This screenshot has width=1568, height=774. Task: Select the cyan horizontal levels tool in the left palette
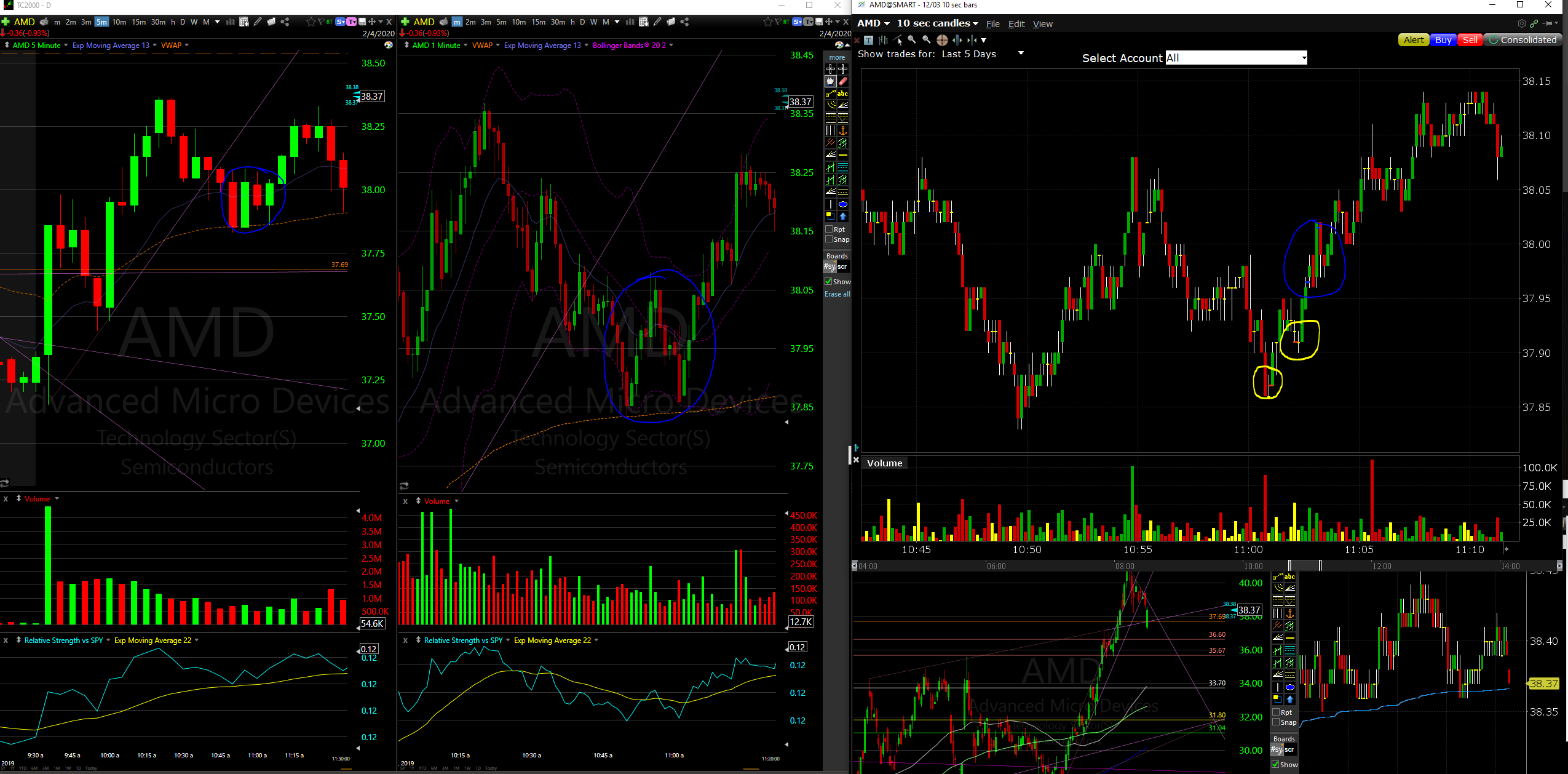click(x=843, y=167)
